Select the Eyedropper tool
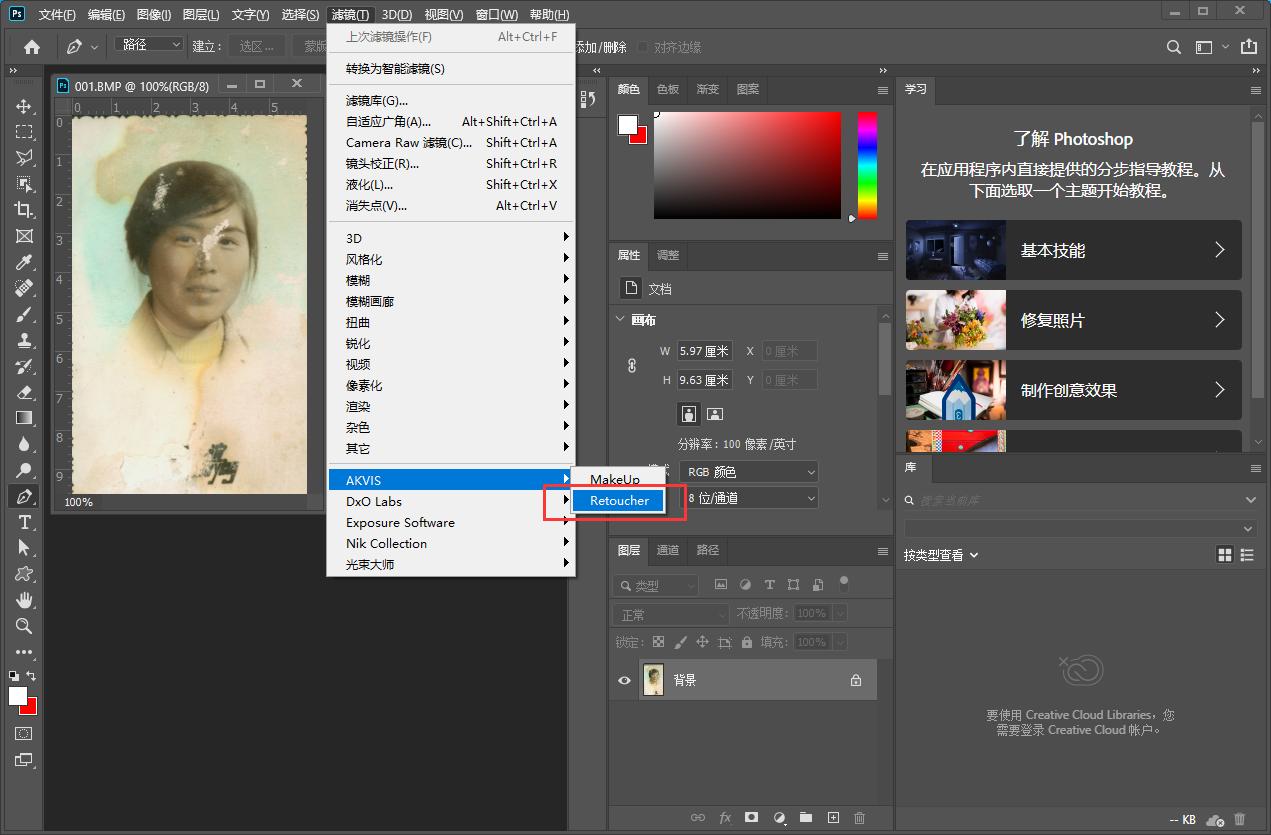 click(24, 262)
